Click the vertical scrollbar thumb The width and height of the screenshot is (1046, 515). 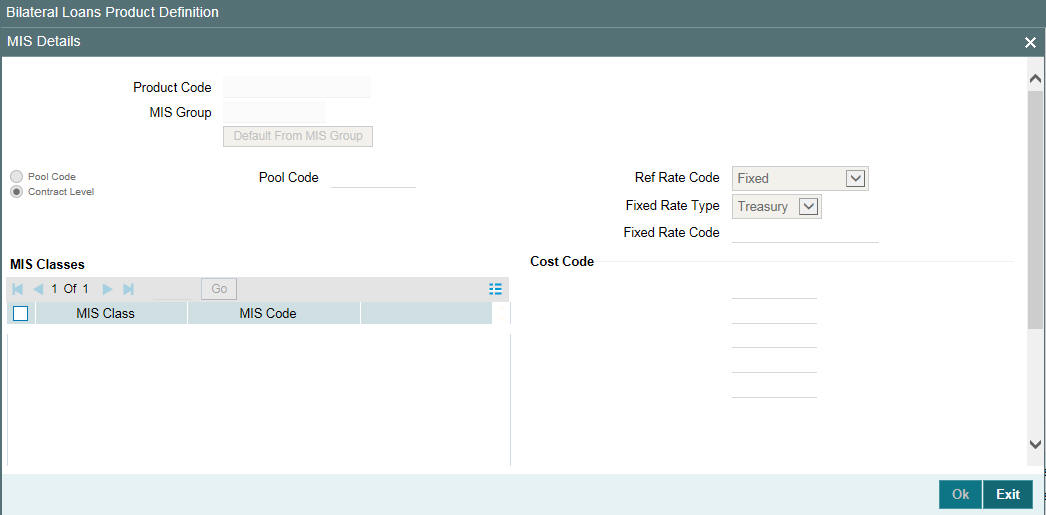point(1035,209)
